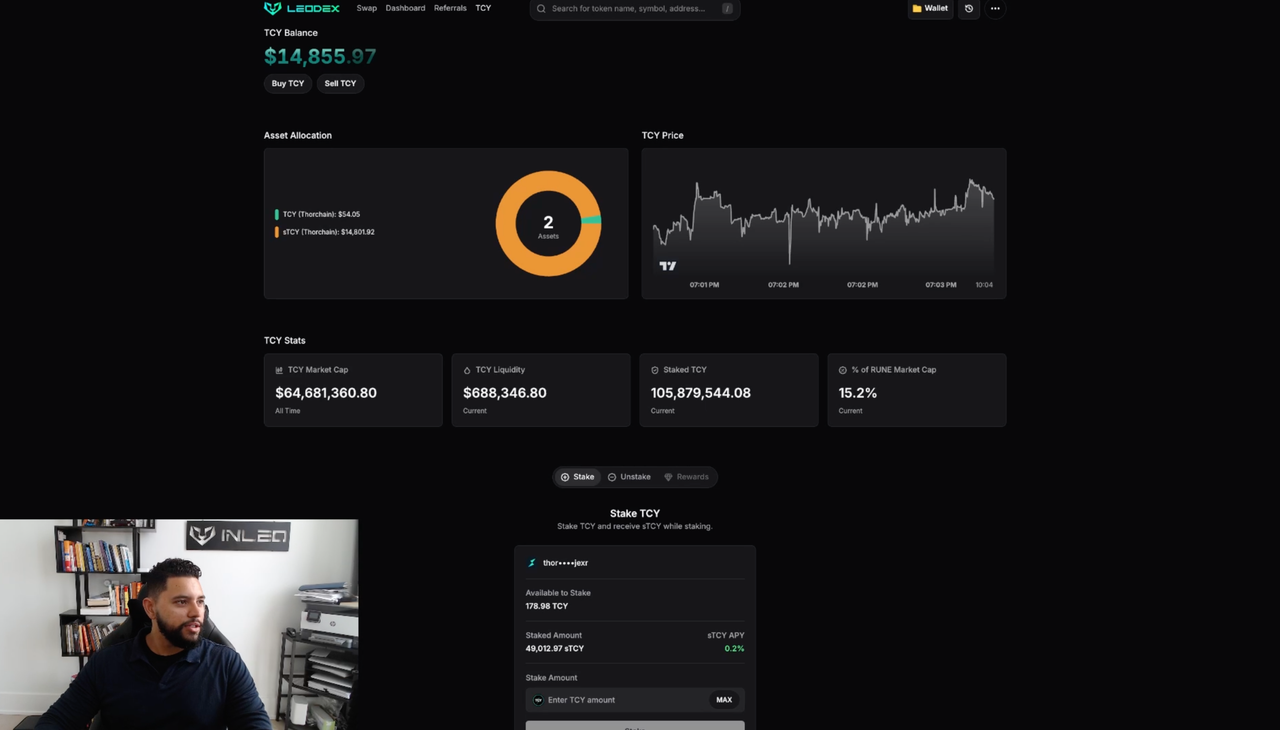This screenshot has height=730, width=1280.
Task: Click the 15.2% RUNE market cap value
Action: click(x=858, y=393)
